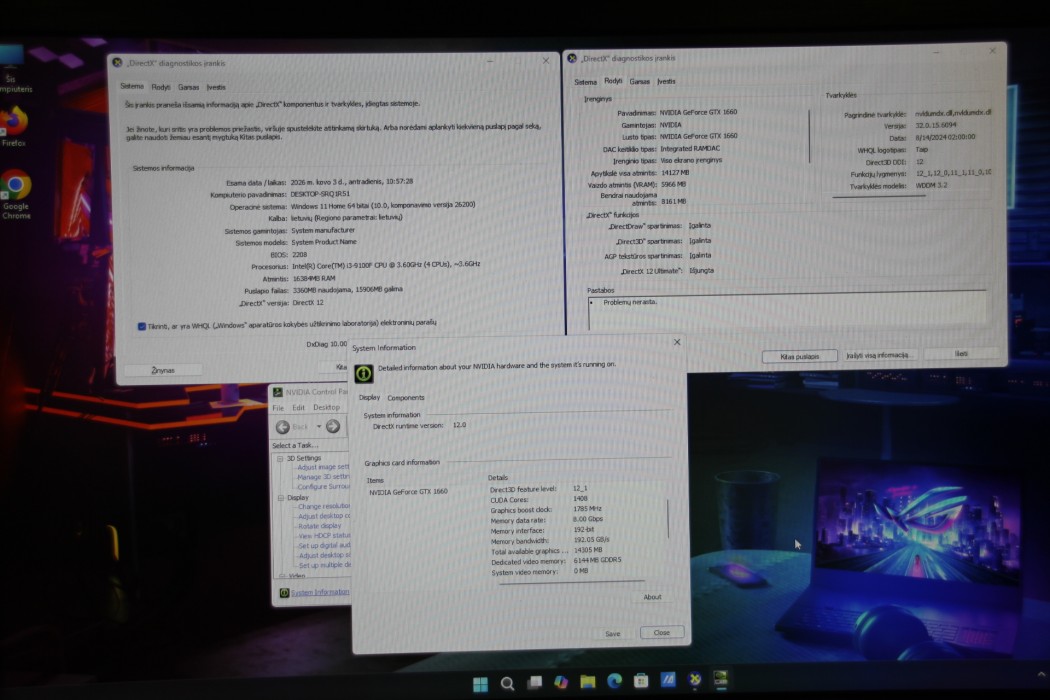Click the Windows Start button in the taskbar
The width and height of the screenshot is (1050, 700).
(480, 683)
